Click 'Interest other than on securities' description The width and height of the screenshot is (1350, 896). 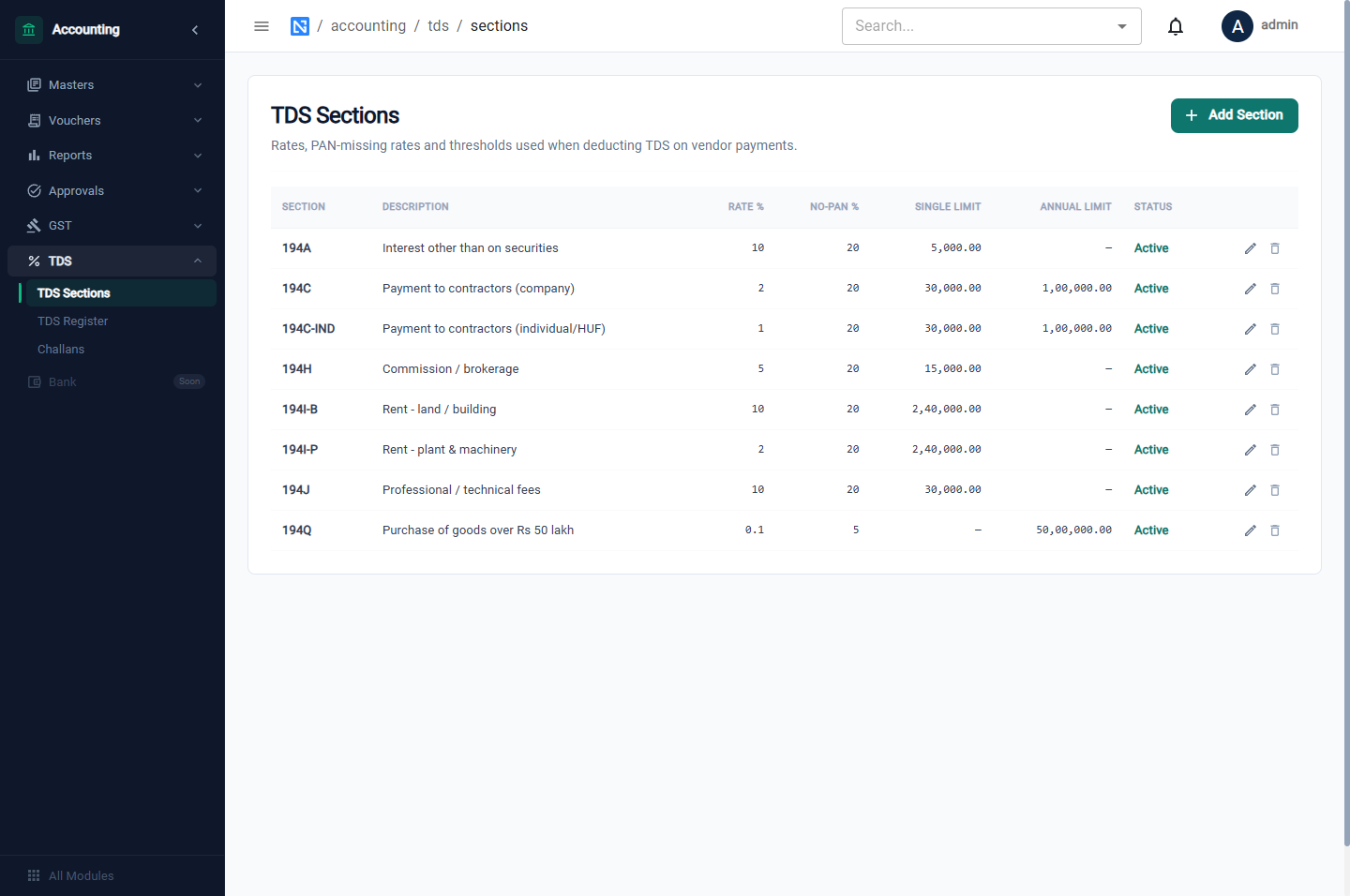coord(471,248)
